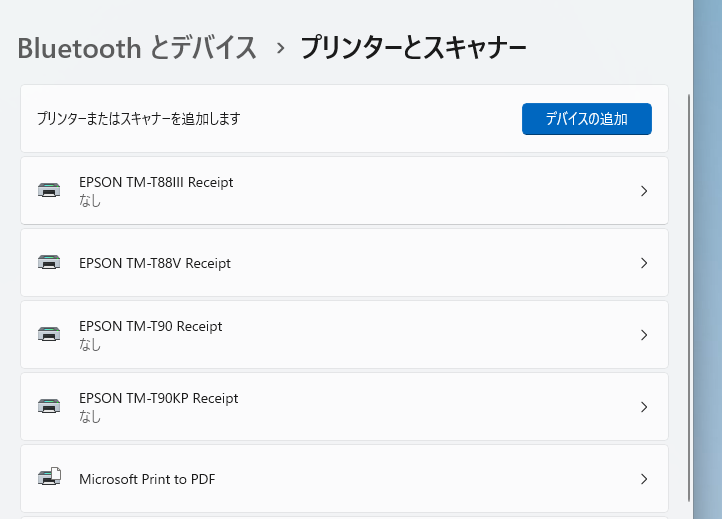Select the EPSON TM-T88III Receipt name label
This screenshot has width=722, height=519.
[155, 183]
